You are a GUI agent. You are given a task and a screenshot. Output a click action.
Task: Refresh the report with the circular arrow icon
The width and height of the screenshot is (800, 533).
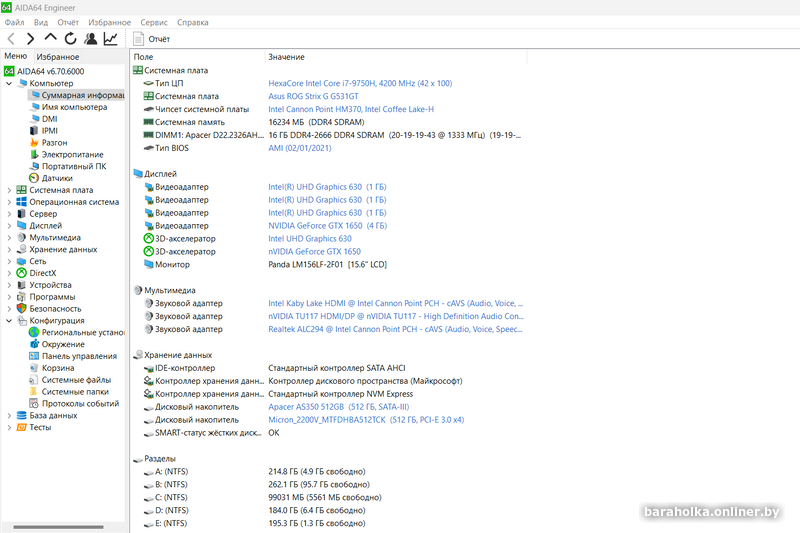pos(70,38)
